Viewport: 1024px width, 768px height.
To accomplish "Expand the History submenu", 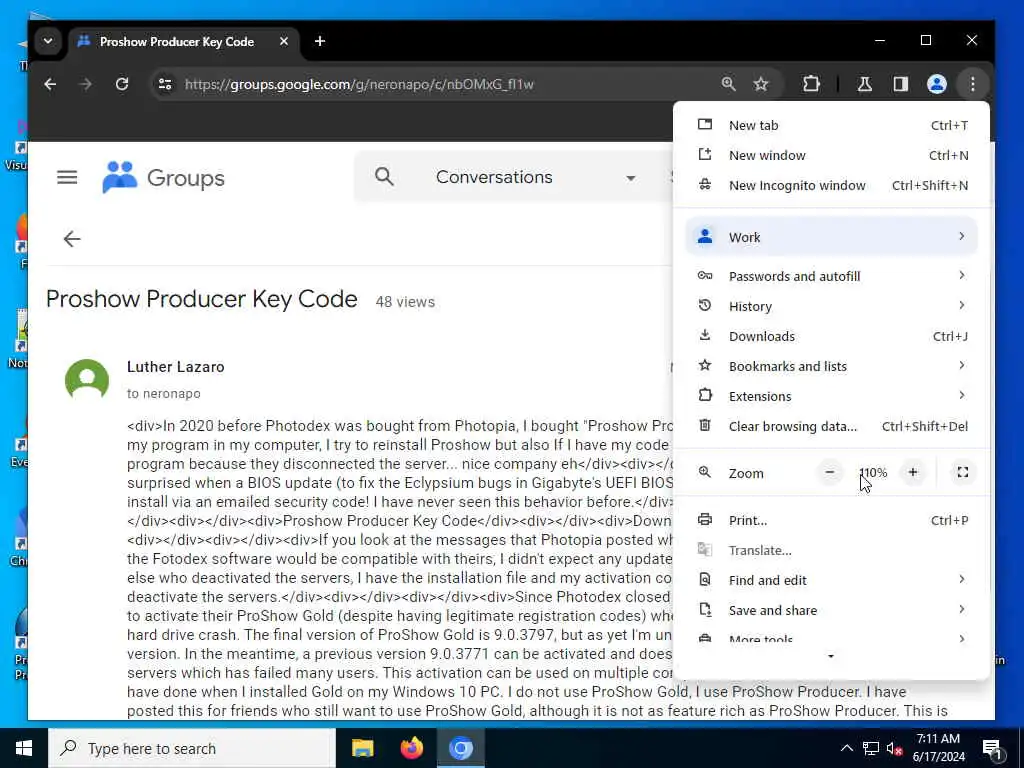I will [831, 306].
